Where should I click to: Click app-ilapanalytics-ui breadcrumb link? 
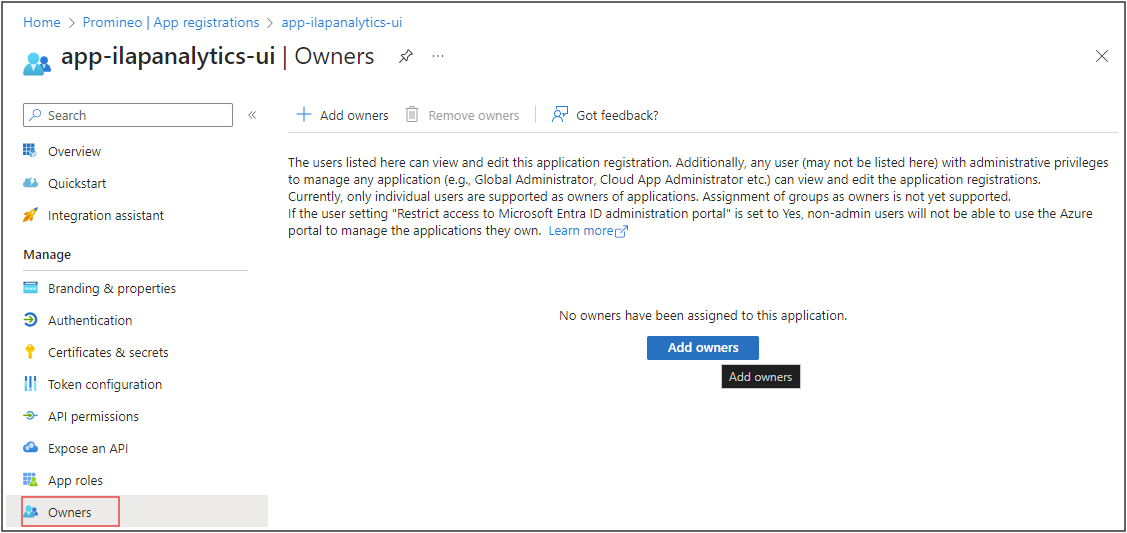pos(341,22)
